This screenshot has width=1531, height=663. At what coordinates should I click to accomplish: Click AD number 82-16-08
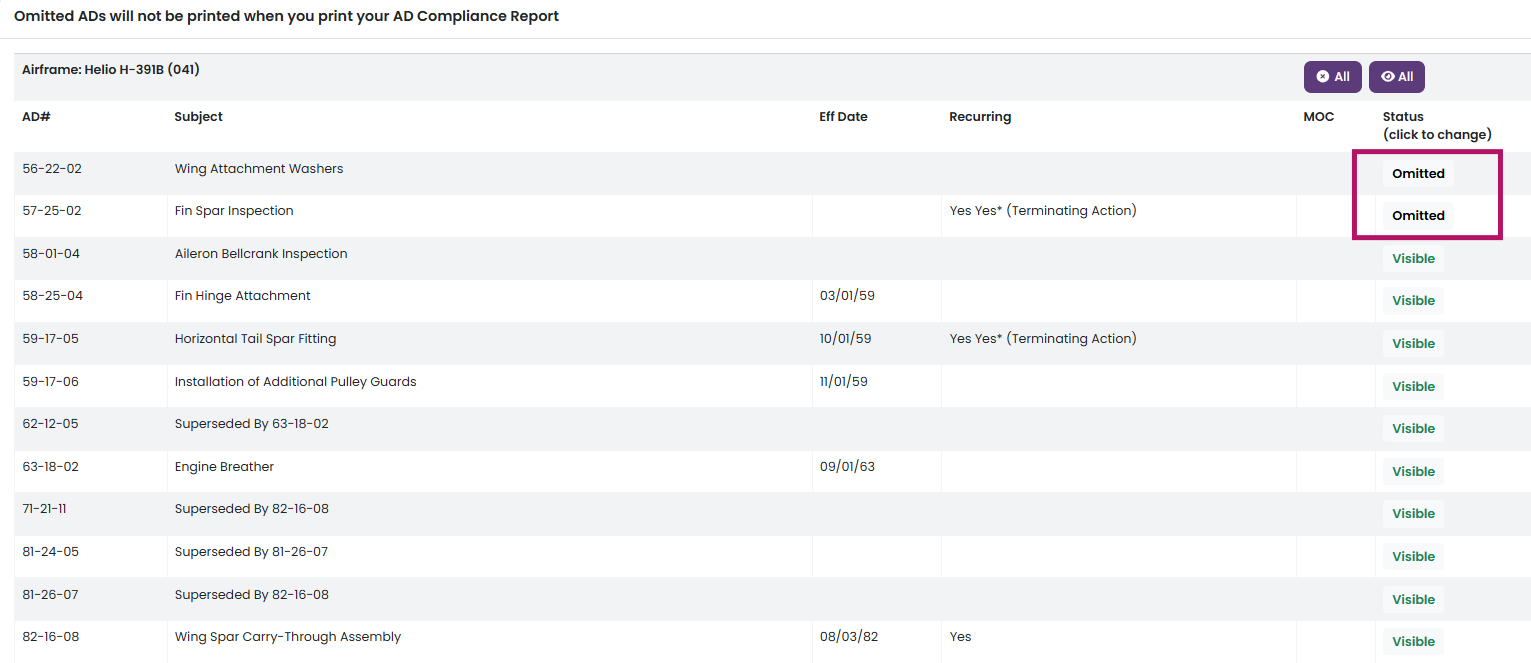click(50, 637)
